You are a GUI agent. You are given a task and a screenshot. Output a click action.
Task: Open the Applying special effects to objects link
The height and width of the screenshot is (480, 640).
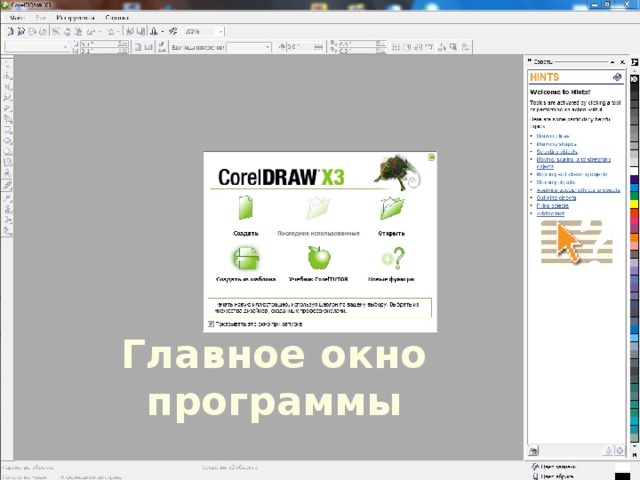coord(578,190)
